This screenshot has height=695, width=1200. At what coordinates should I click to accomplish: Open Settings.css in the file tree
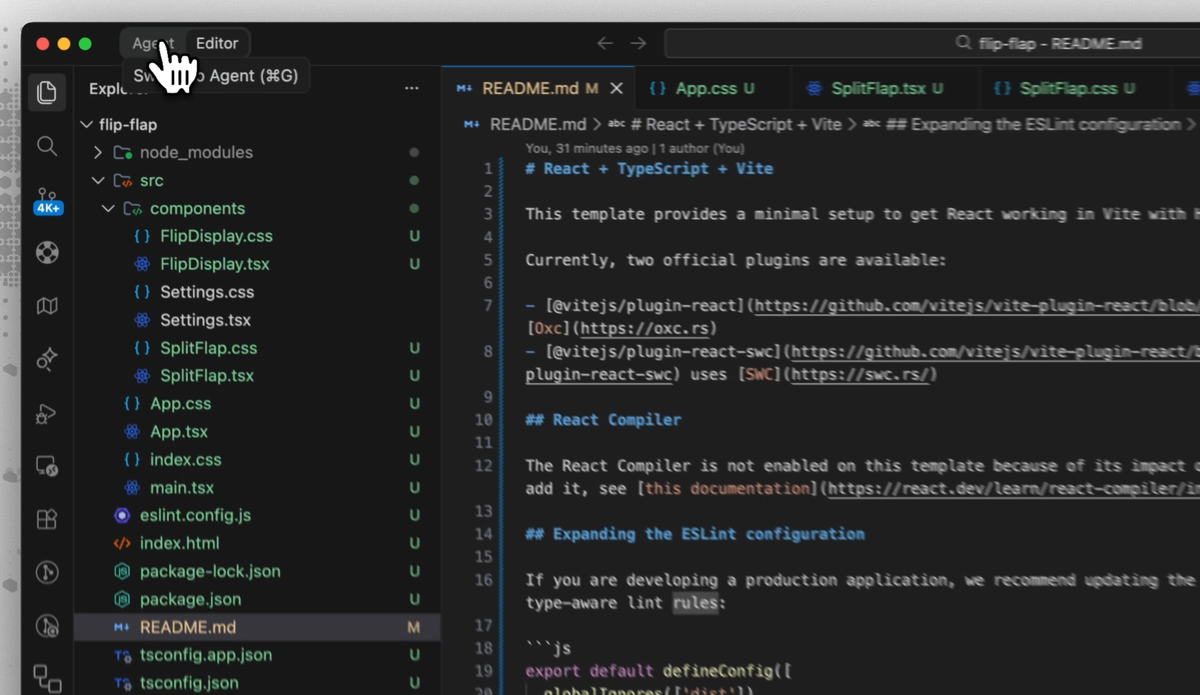point(207,293)
